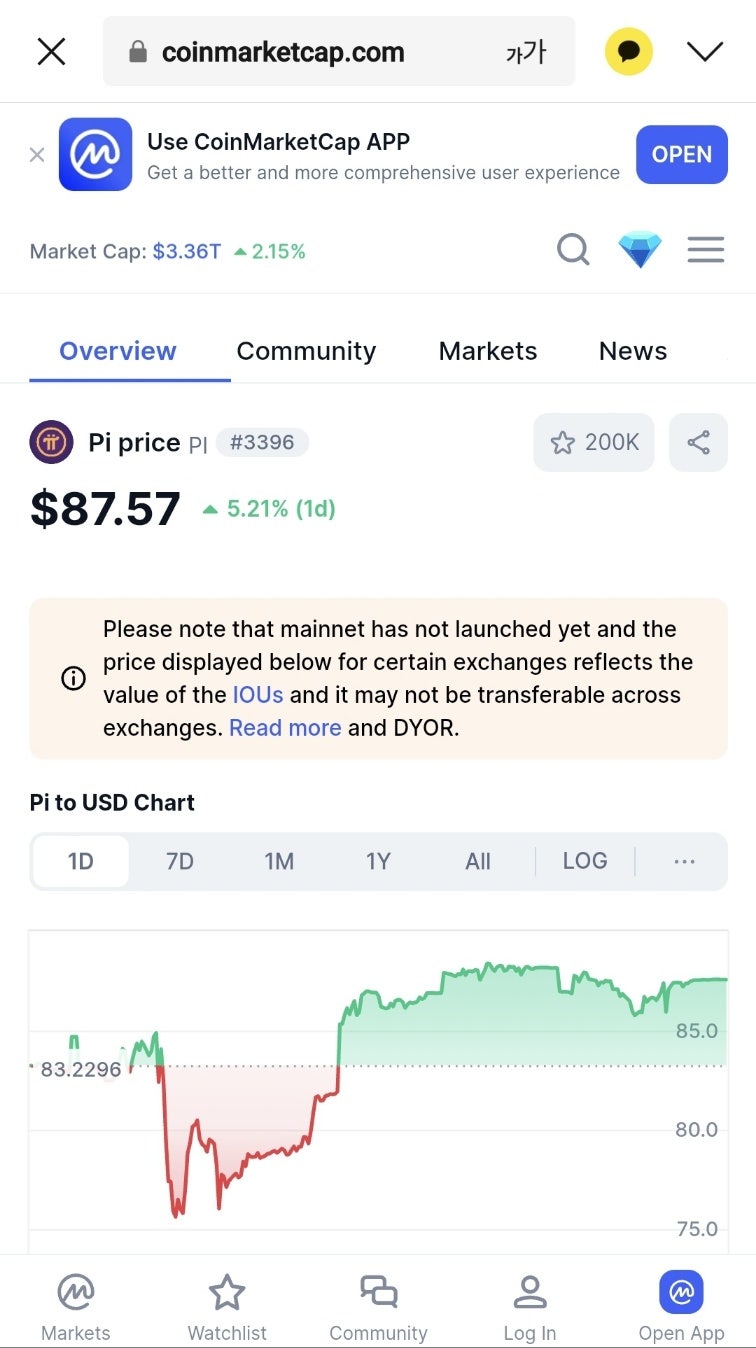This screenshot has width=756, height=1348.
Task: Expand the browser chevron menu
Action: (705, 52)
